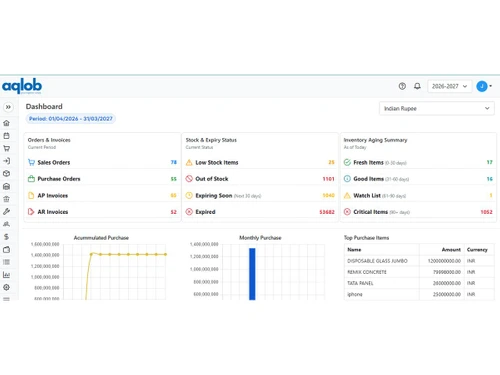Click the Sales Orders cart icon
The height and width of the screenshot is (375, 500).
[31, 162]
